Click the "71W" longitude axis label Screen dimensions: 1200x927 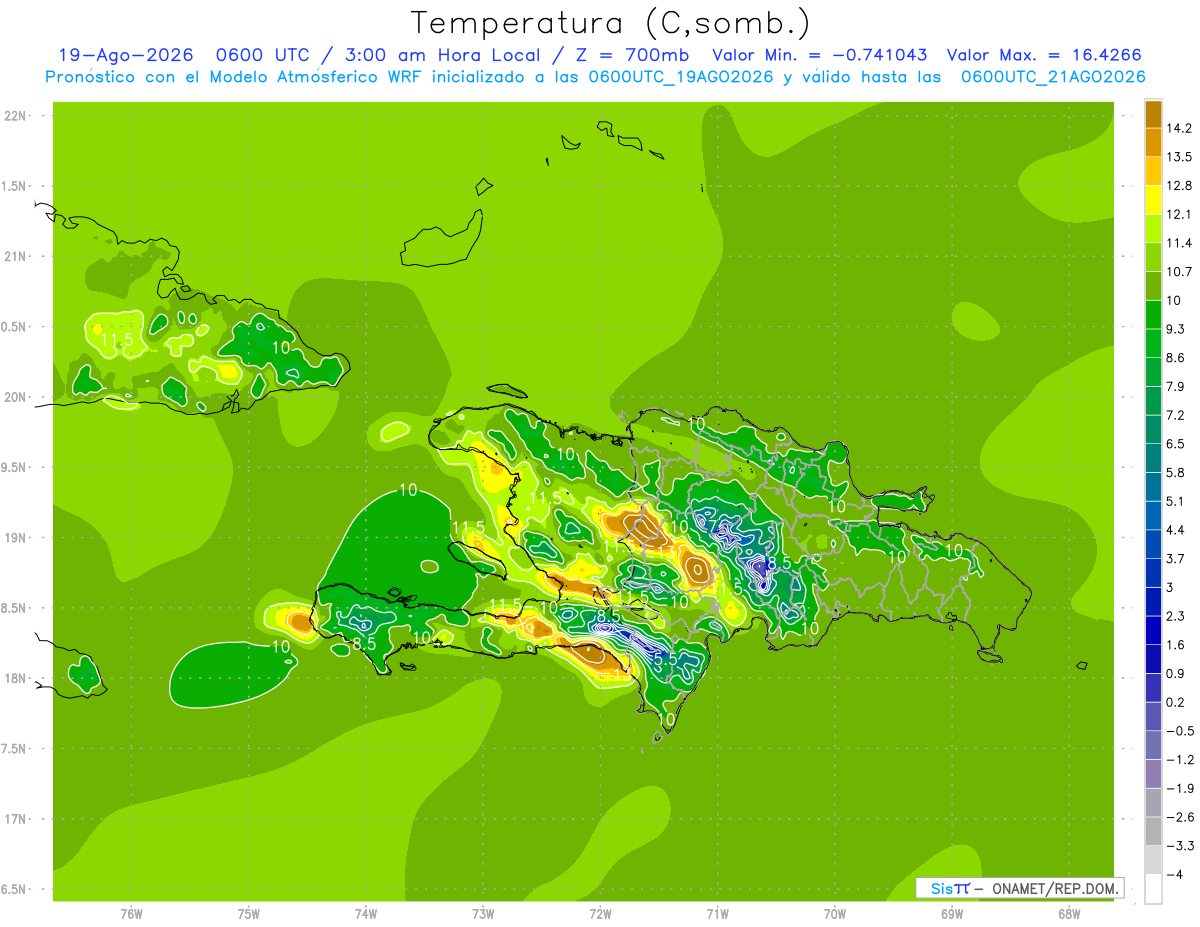tap(717, 913)
